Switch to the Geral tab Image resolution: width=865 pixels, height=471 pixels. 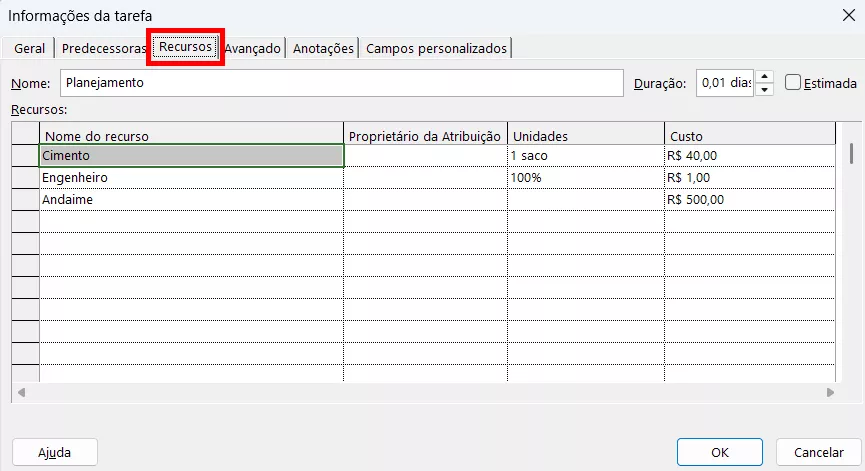(x=29, y=48)
